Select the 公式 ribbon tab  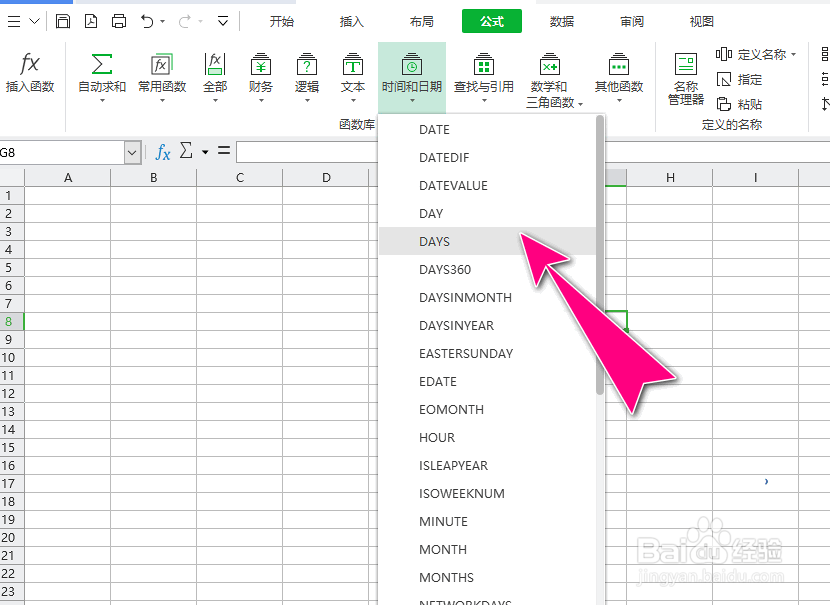coord(492,21)
